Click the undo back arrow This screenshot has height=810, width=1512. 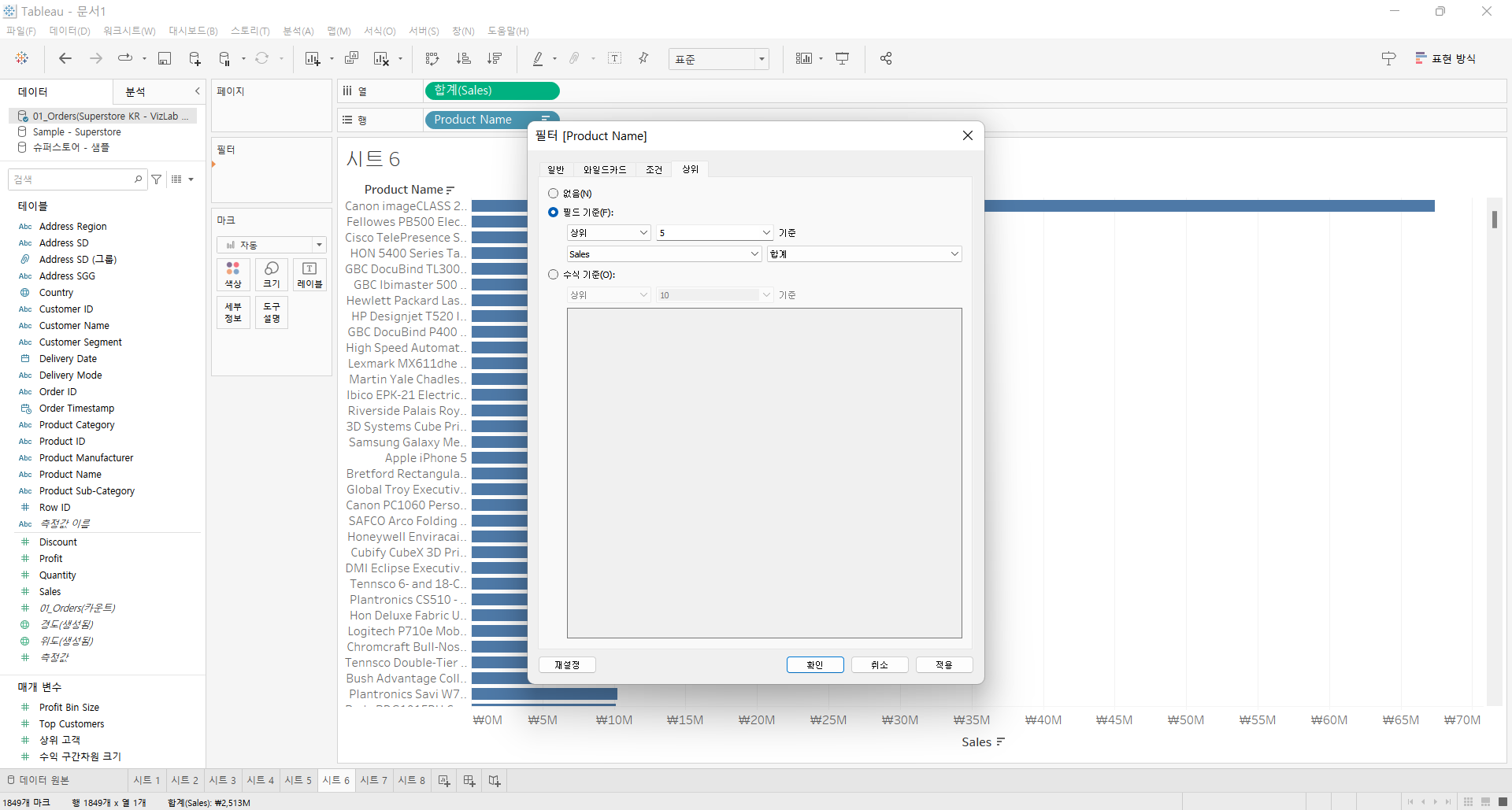(x=65, y=58)
